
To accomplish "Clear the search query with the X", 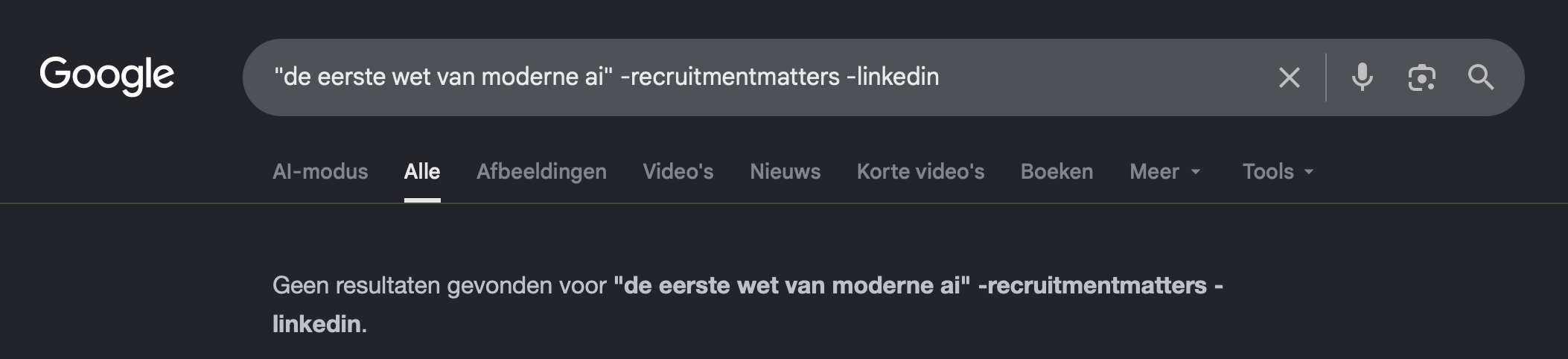I will [1290, 77].
